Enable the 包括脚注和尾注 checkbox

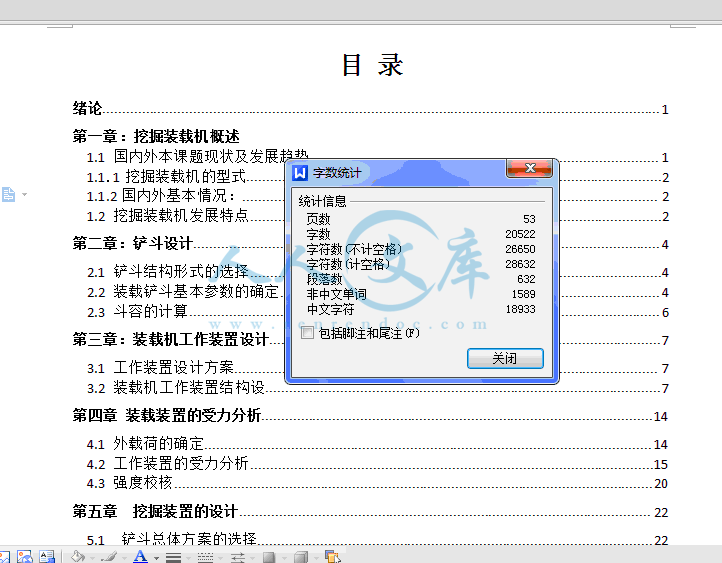click(307, 332)
